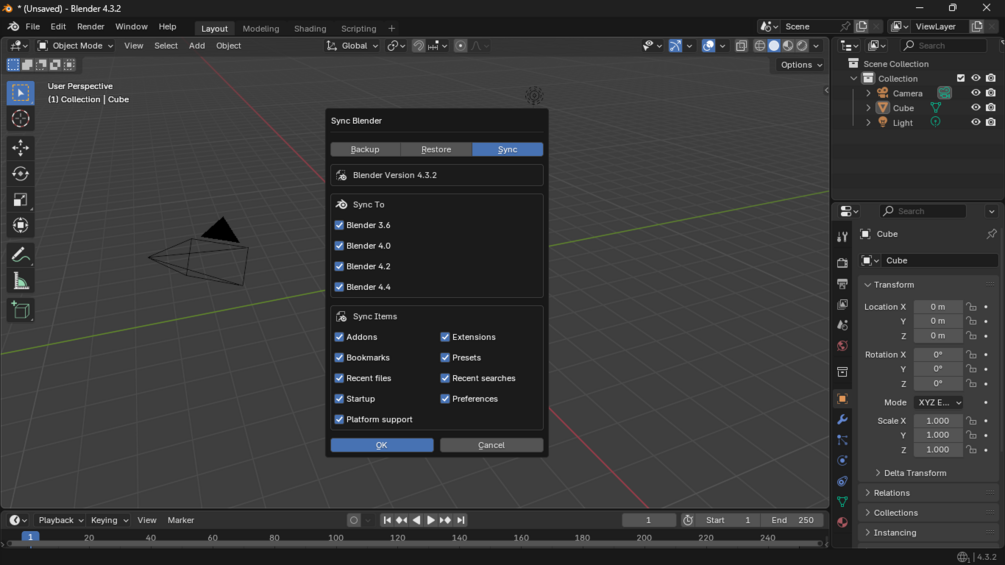This screenshot has width=1005, height=565.
Task: Toggle the Bookmarks sync checkbox
Action: 339,357
